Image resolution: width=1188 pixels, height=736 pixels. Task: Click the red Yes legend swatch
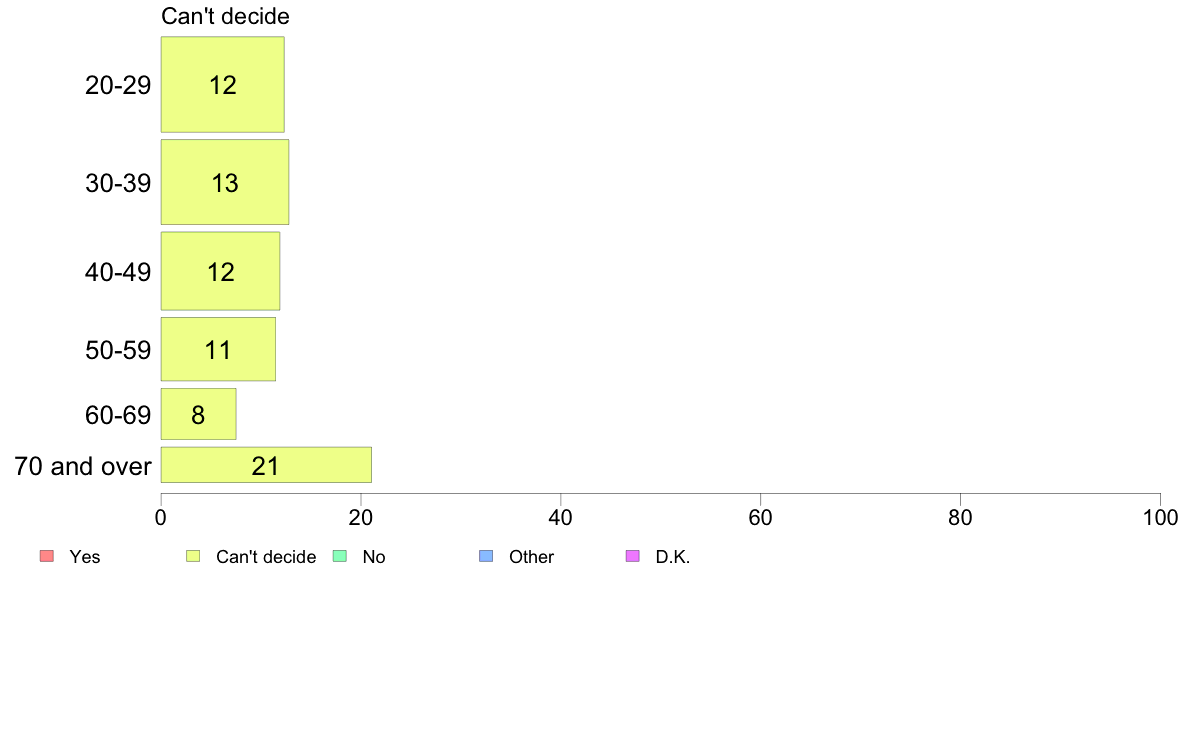click(47, 556)
